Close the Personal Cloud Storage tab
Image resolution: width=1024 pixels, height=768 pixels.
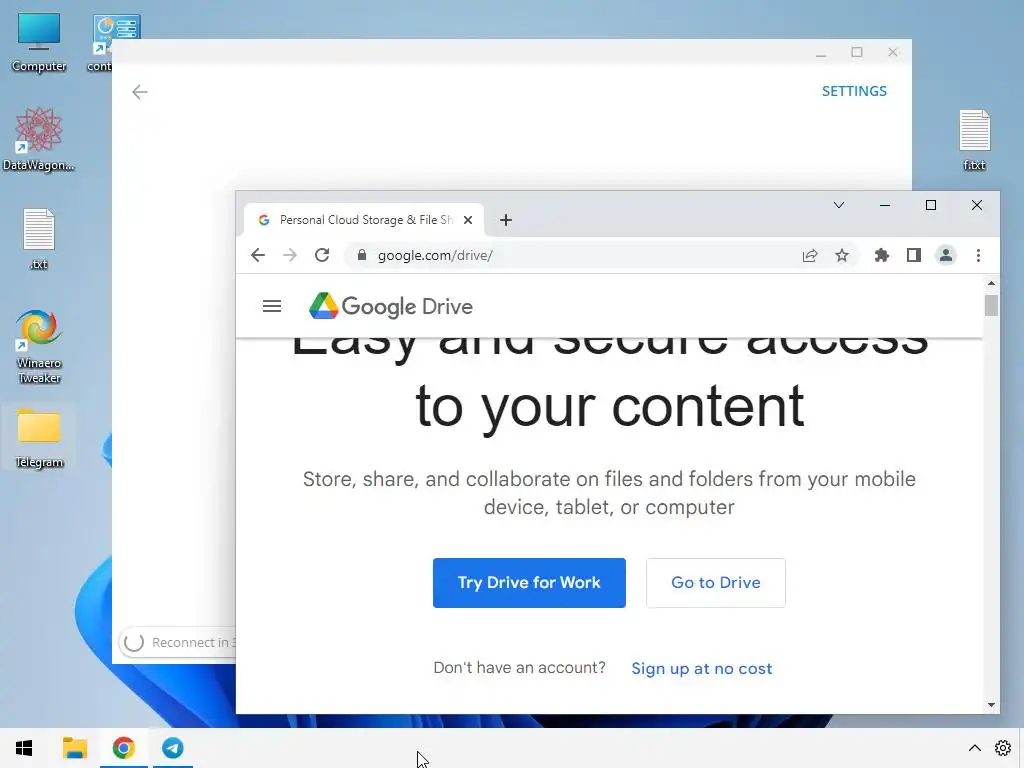[x=468, y=220]
